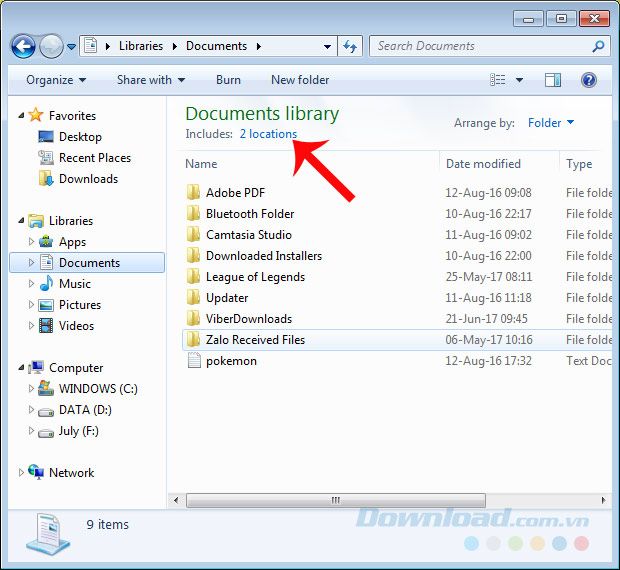Open the Organize menu
The image size is (620, 570).
[56, 80]
